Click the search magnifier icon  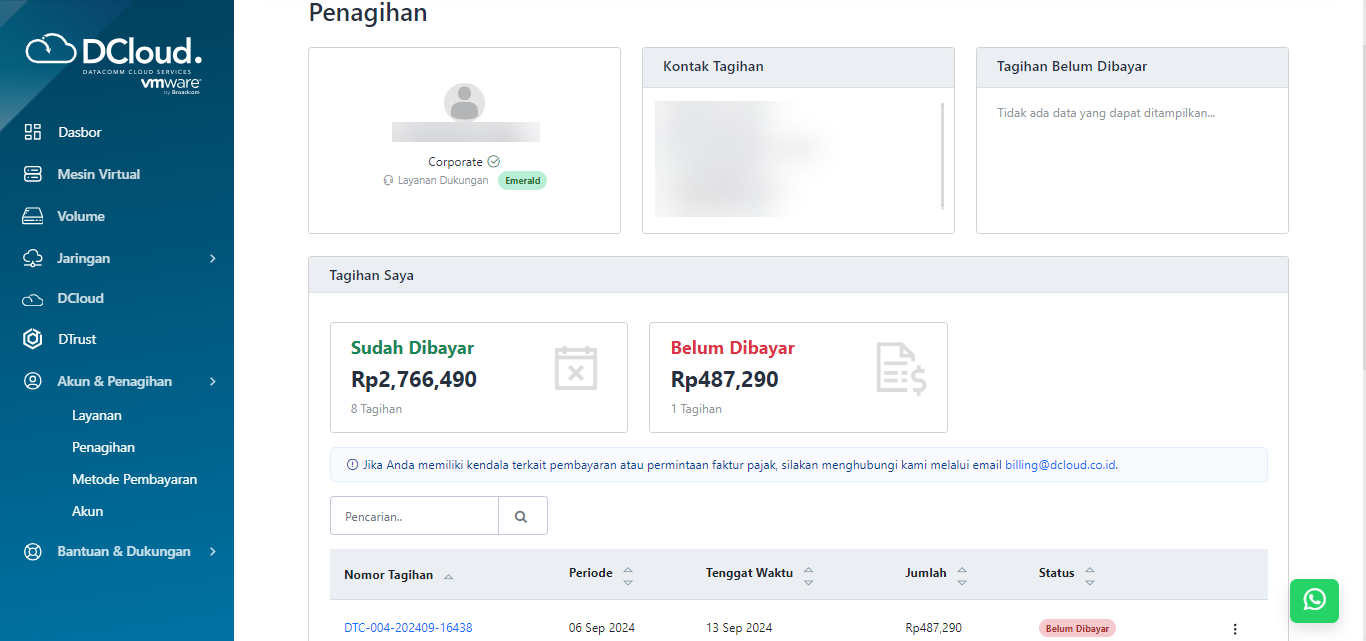pyautogui.click(x=521, y=515)
